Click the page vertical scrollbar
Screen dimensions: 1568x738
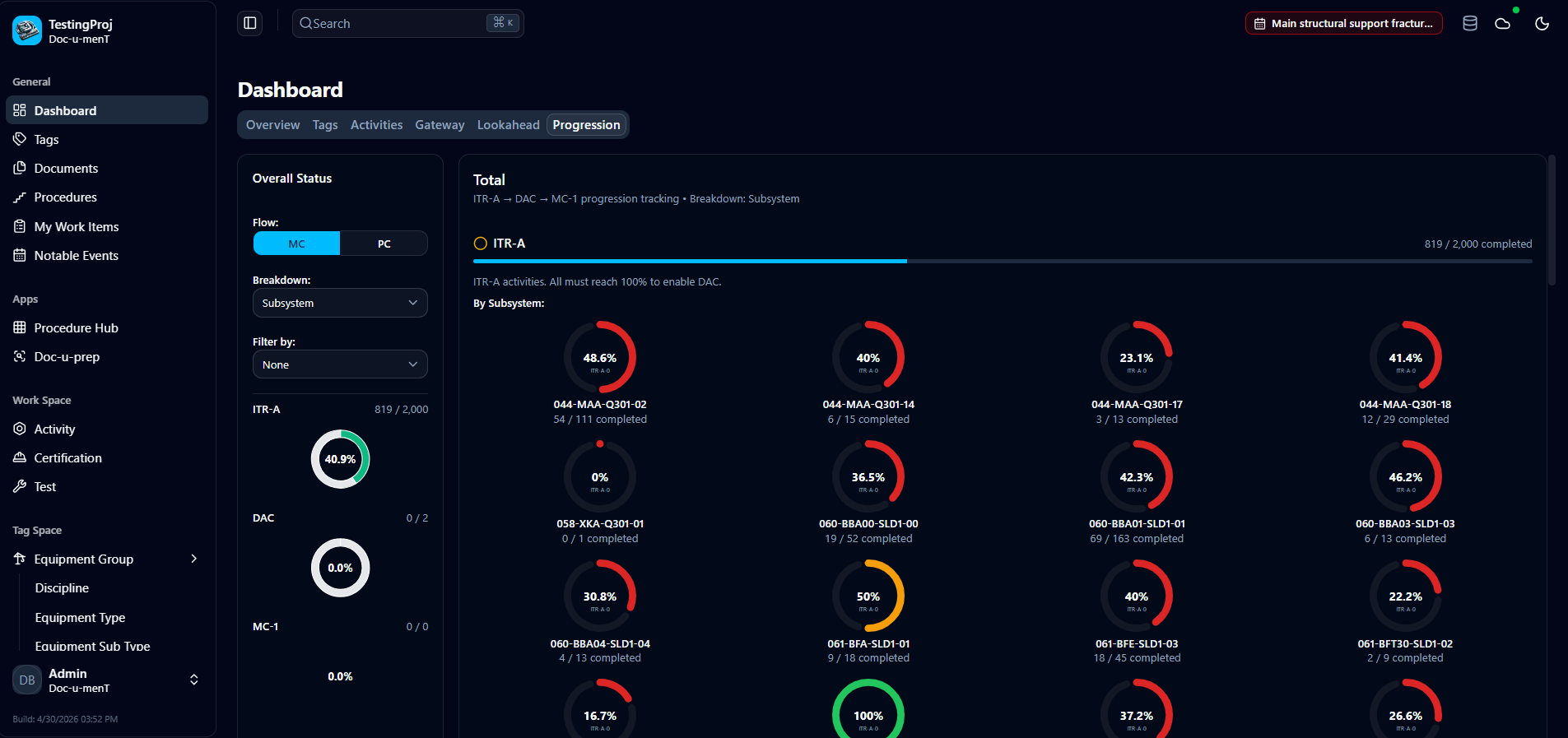1552,220
